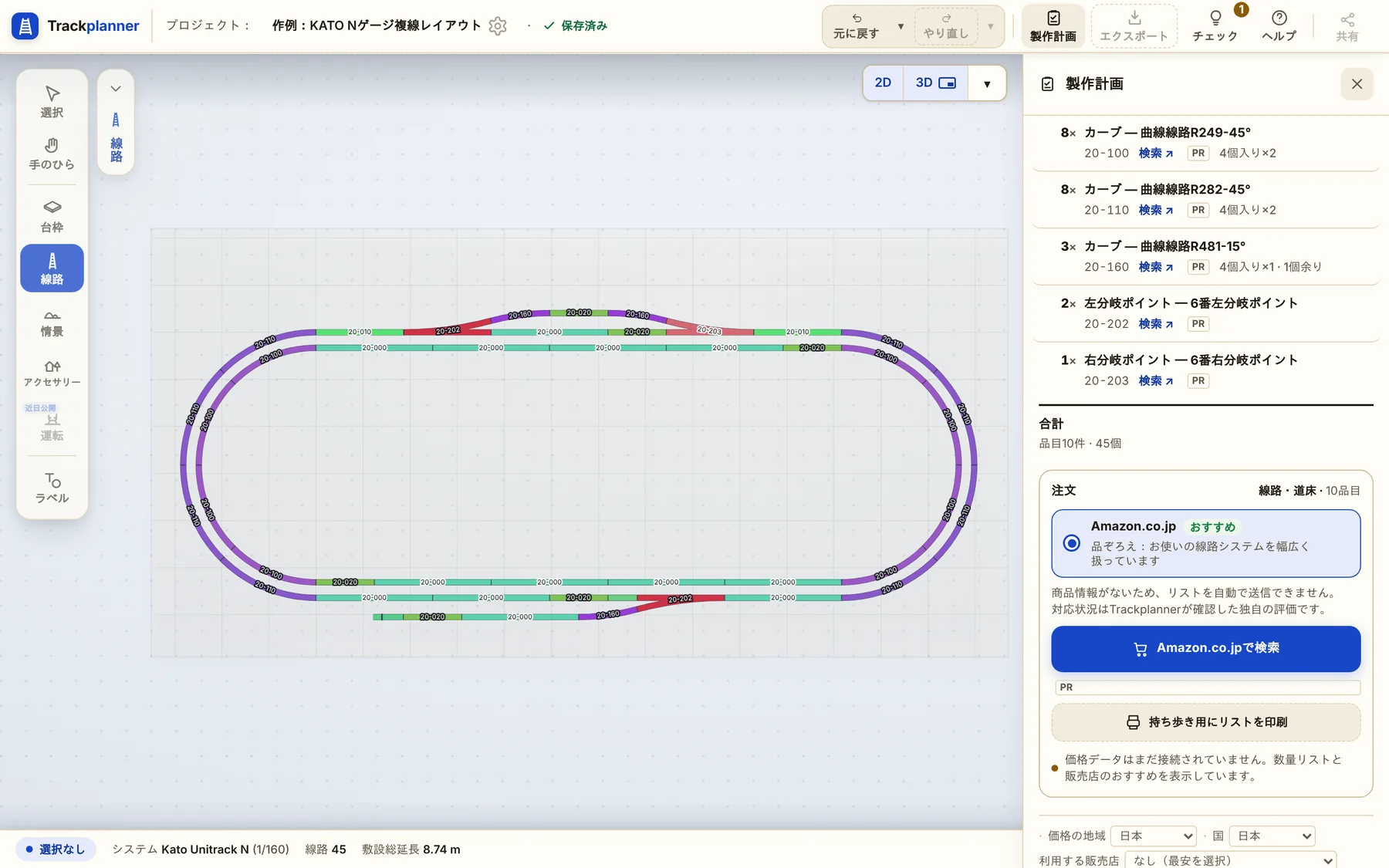Click 持ち歩き用にリストを印刷 button
The height and width of the screenshot is (868, 1389).
coord(1205,722)
